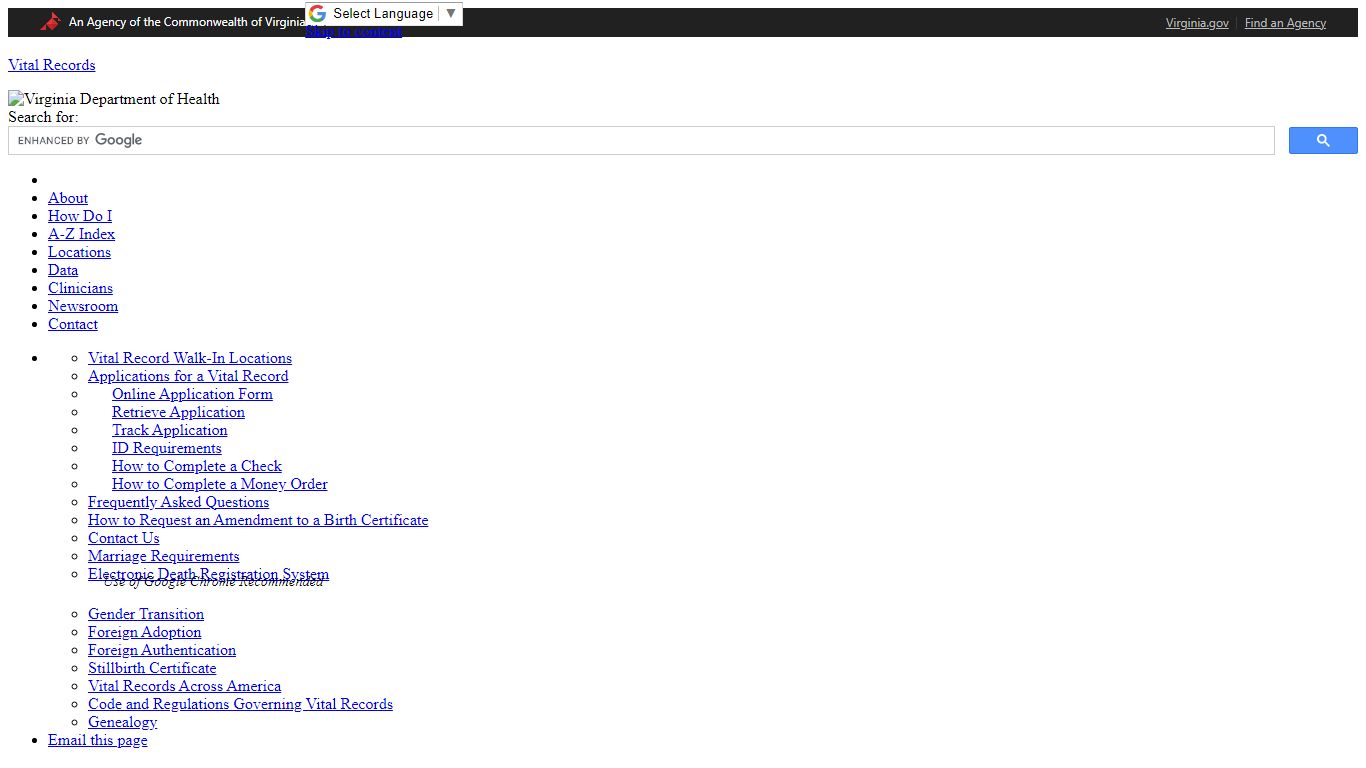Open the Vital Records heading link

(52, 65)
